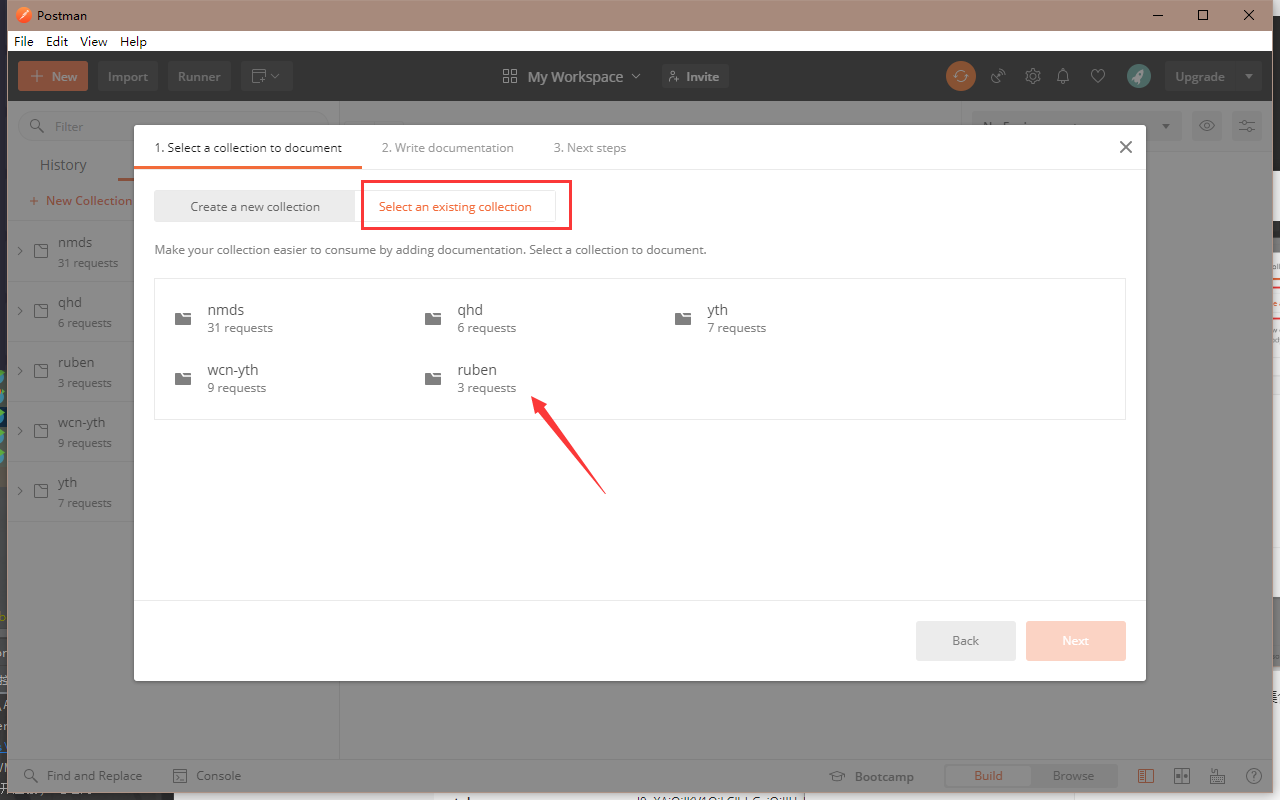Open the capture requests satellite icon
The width and height of the screenshot is (1280, 800).
coord(997,76)
